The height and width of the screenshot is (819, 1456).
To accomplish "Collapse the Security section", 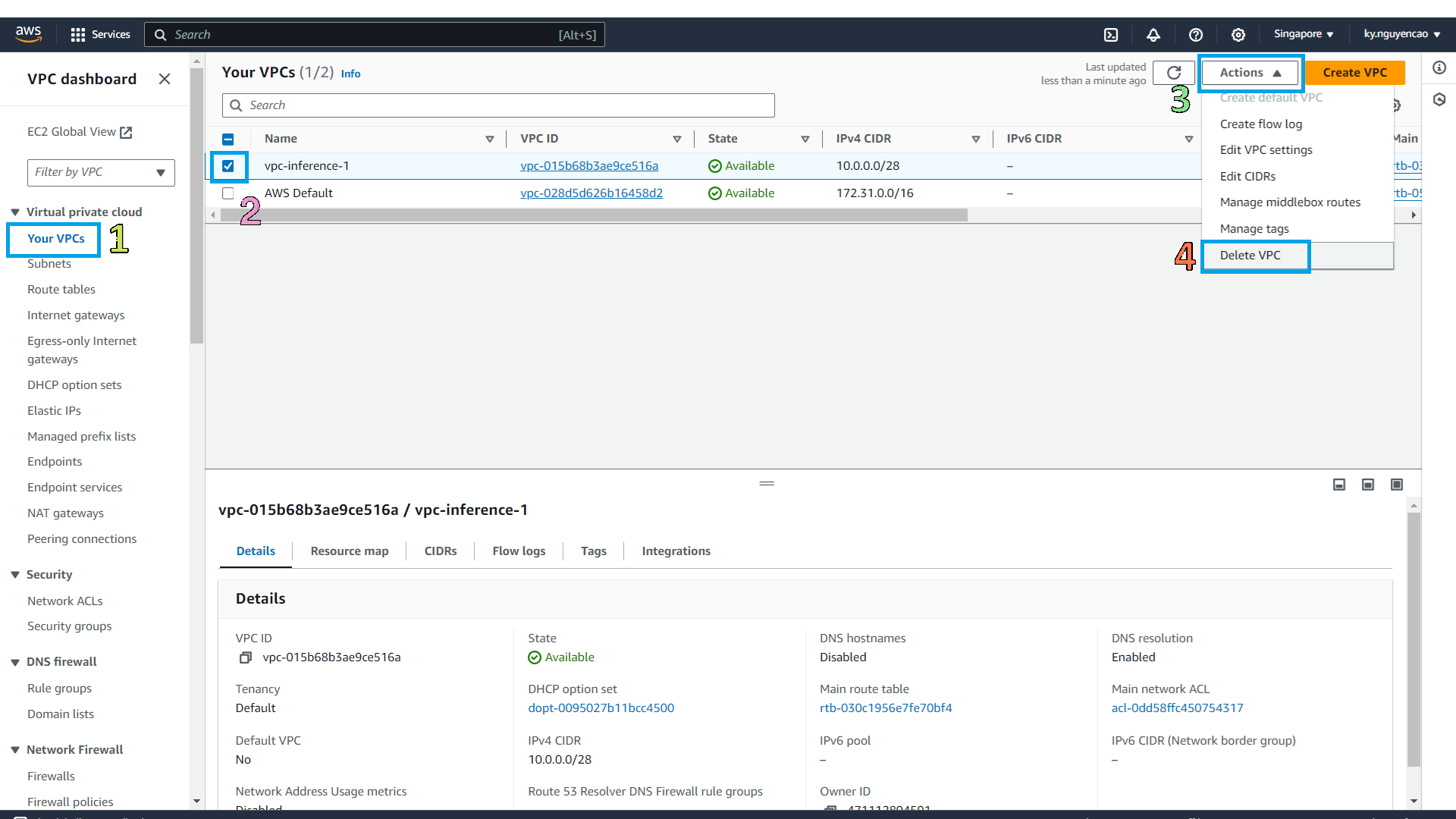I will (15, 575).
